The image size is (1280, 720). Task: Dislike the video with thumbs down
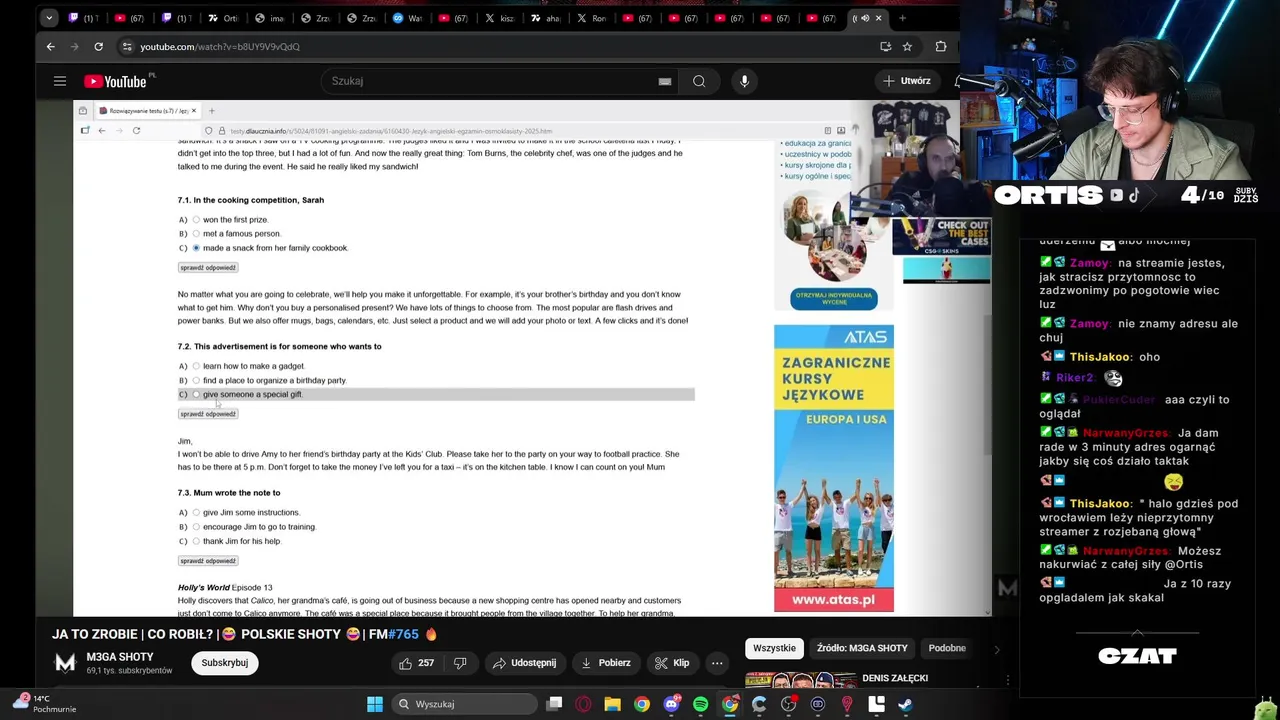tap(460, 663)
